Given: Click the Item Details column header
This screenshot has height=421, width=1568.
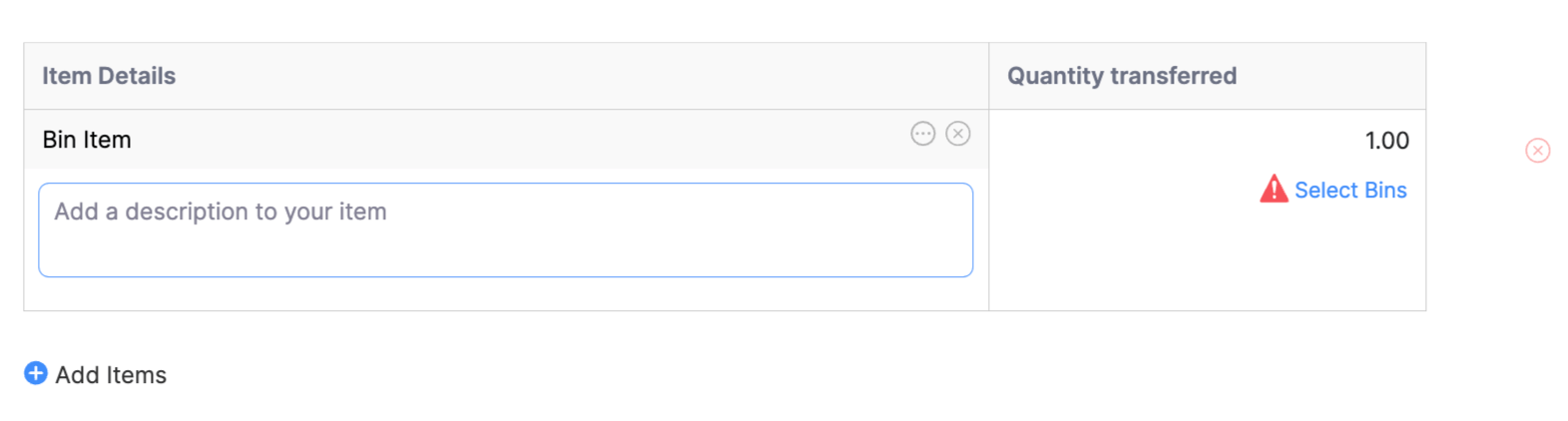Looking at the screenshot, I should pyautogui.click(x=109, y=76).
